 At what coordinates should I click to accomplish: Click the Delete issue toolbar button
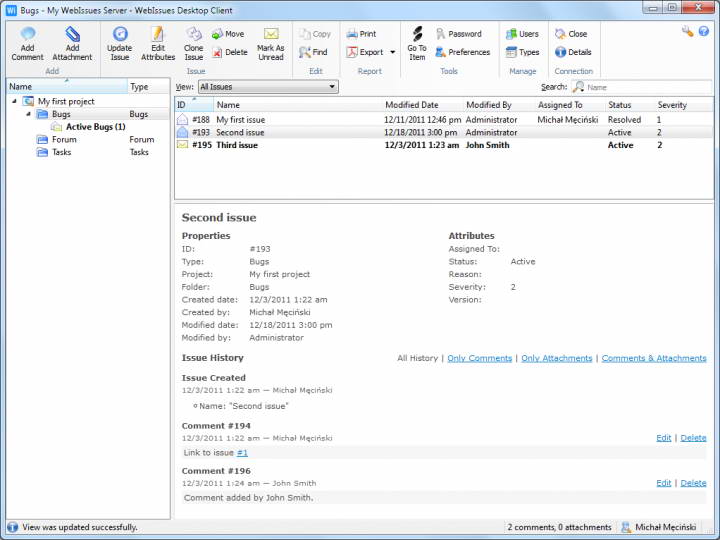(x=229, y=52)
